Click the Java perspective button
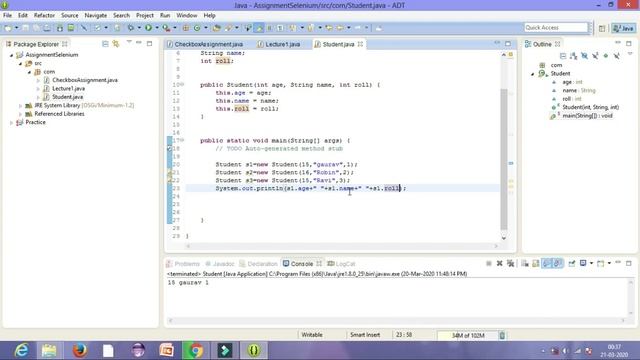Screen dimensions: 640x360 (x=623, y=28)
